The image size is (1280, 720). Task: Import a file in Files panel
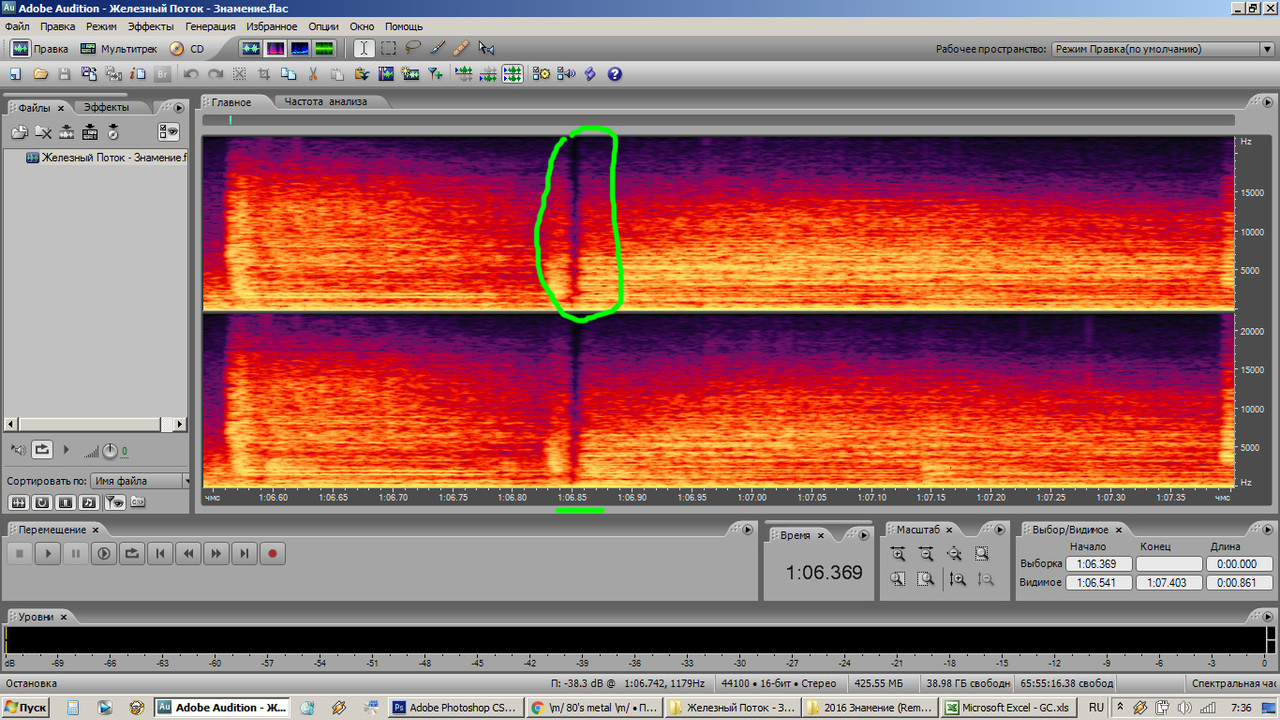19,131
